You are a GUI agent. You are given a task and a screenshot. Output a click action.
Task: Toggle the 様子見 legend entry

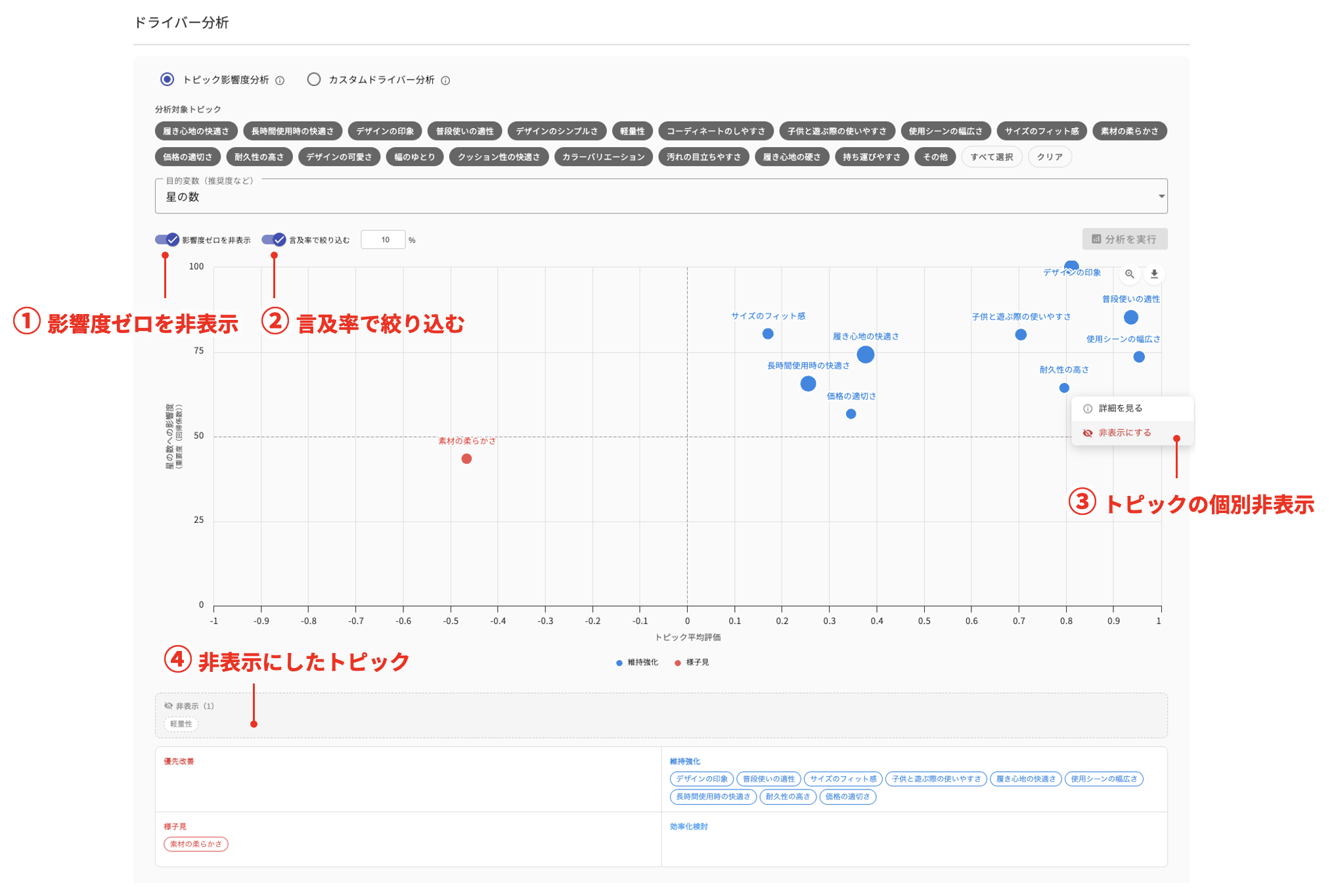point(692,662)
